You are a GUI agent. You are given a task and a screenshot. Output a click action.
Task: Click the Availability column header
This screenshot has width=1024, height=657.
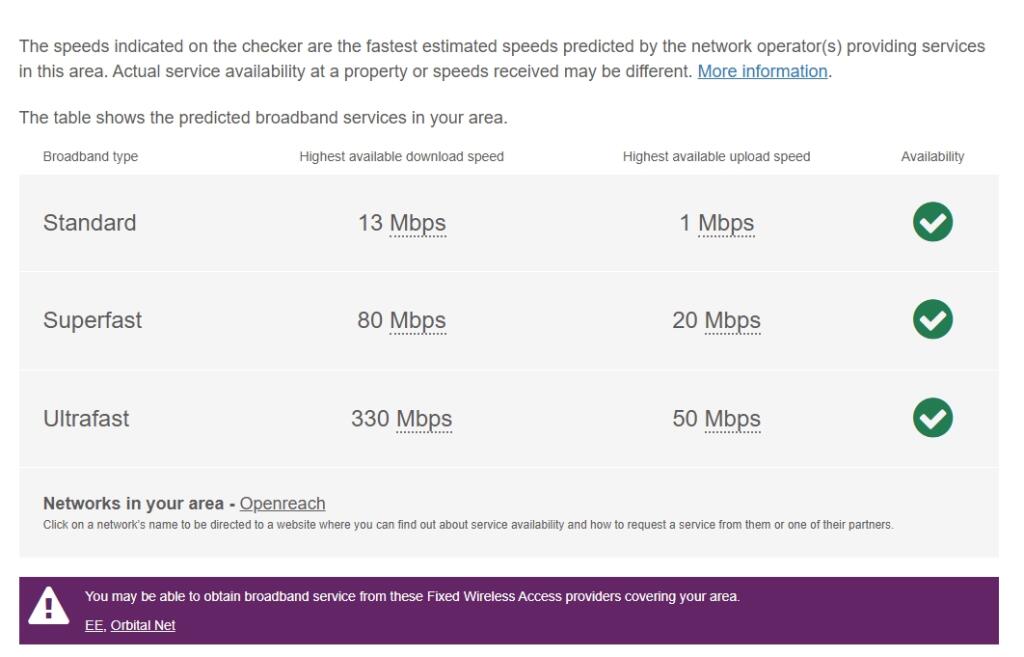point(930,155)
